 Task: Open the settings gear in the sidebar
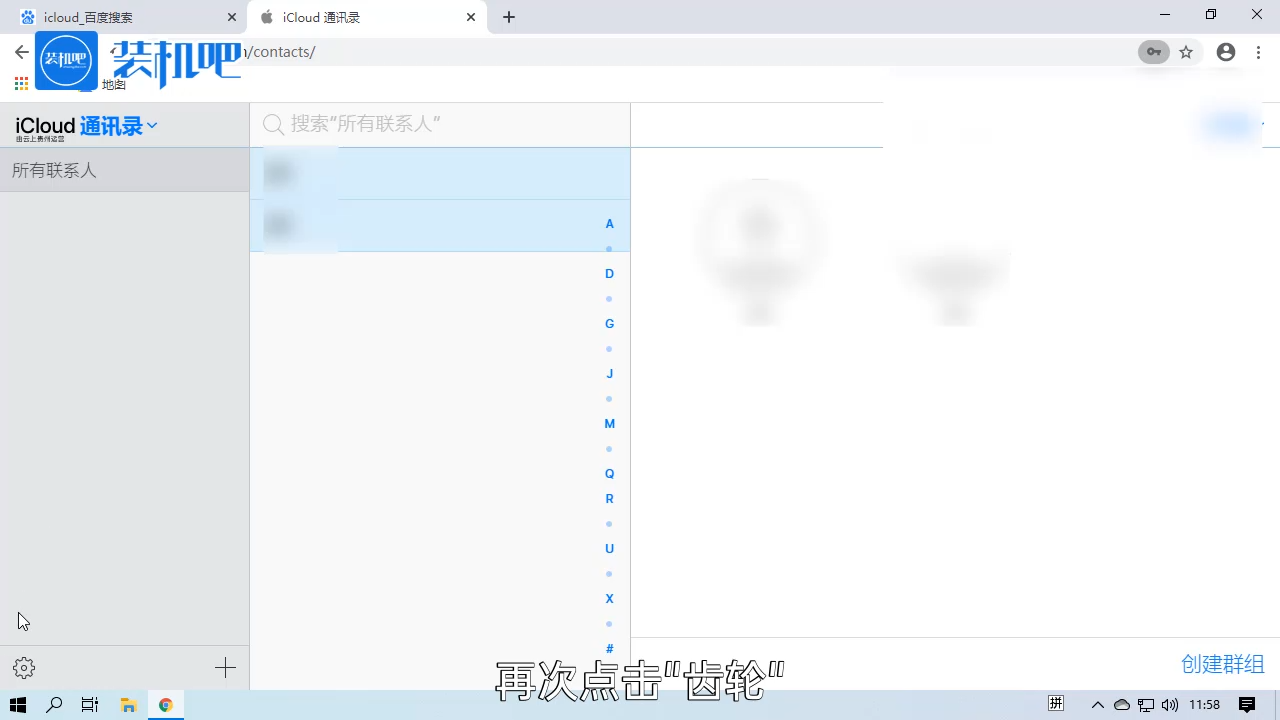coord(24,667)
